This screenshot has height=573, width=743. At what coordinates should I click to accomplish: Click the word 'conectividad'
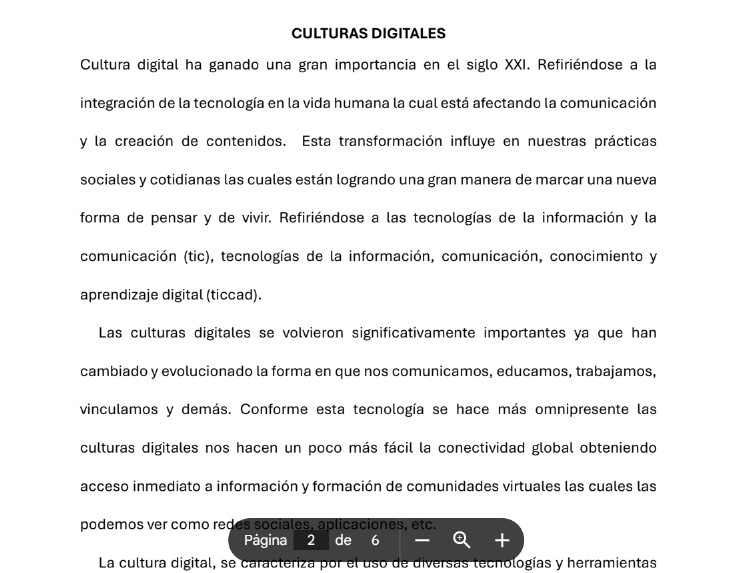point(481,448)
